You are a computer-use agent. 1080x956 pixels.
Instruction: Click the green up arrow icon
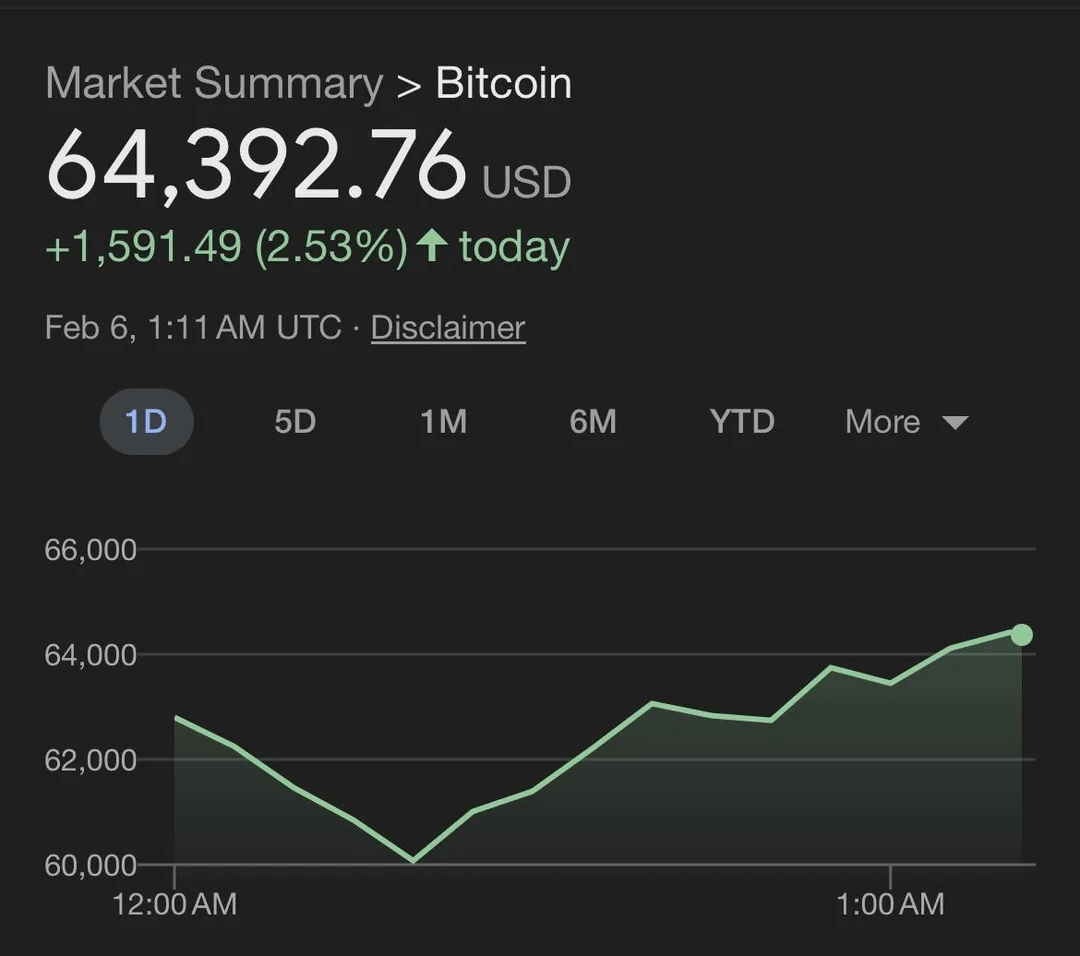[431, 246]
